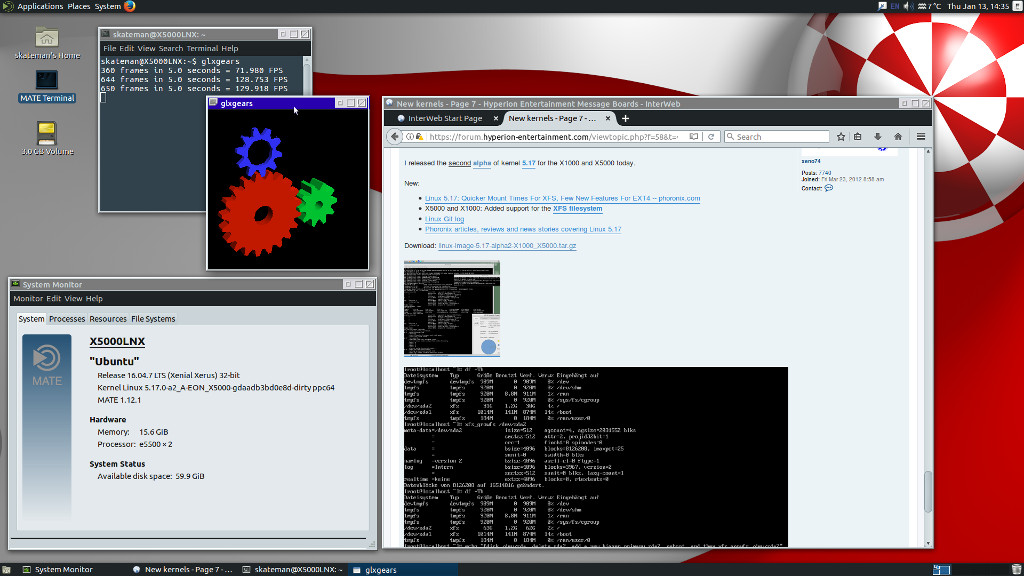The width and height of the screenshot is (1024, 576).
Task: Click the glxgears window title bar icon
Action: point(213,103)
